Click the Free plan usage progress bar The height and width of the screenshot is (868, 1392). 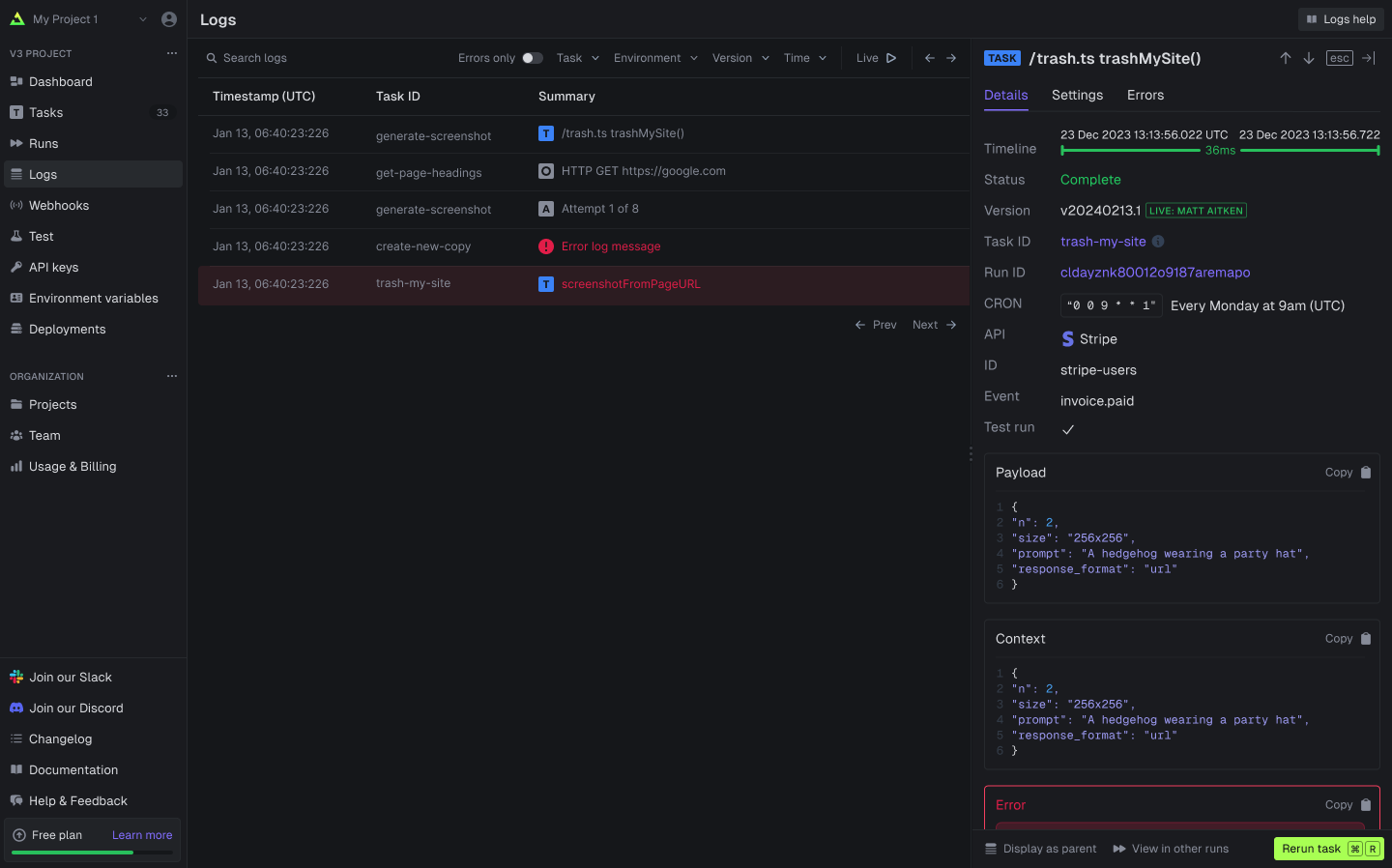coord(93,853)
